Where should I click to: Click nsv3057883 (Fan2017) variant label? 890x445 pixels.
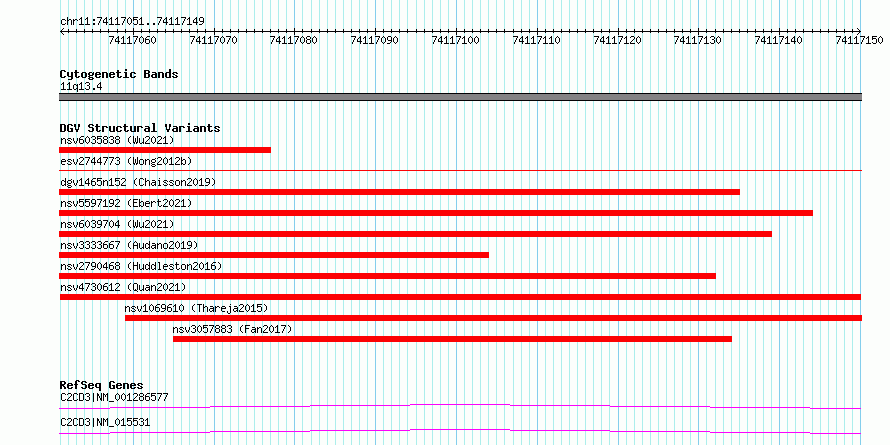(233, 329)
